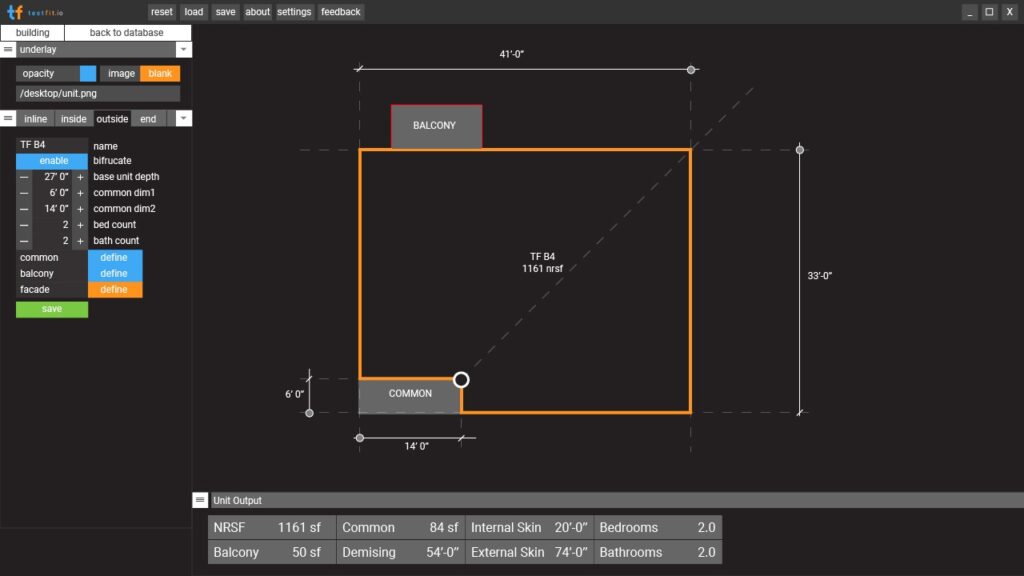Toggle the bifurcate enable button
The height and width of the screenshot is (576, 1024).
[52, 161]
